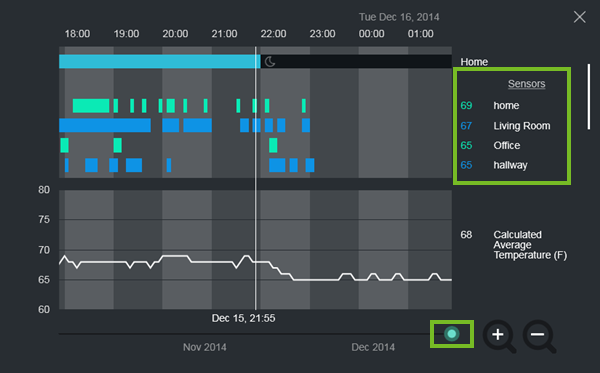Click the longest Living Room activity block

(105, 125)
